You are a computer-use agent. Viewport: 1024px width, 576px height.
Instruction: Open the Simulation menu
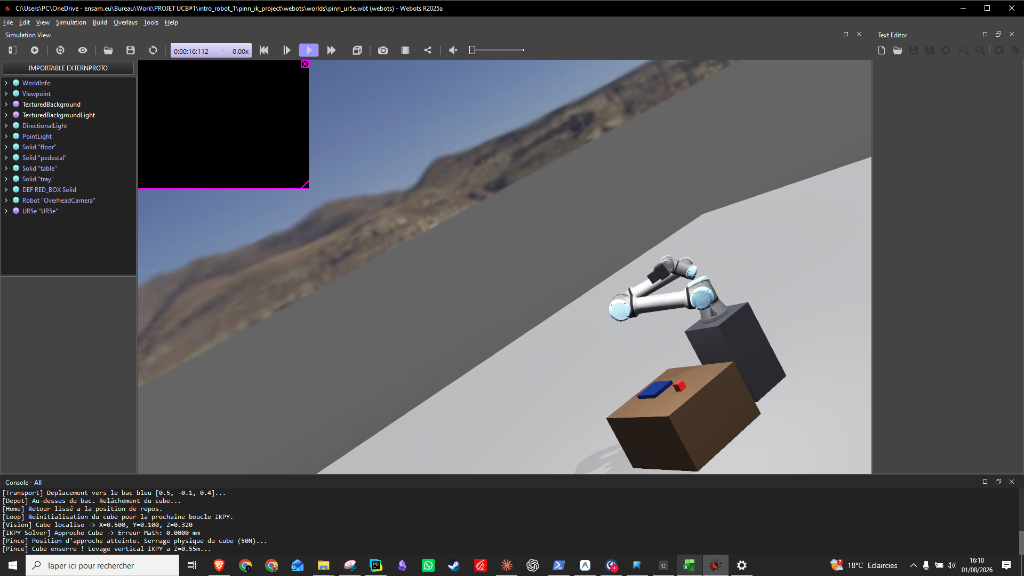pyautogui.click(x=71, y=22)
